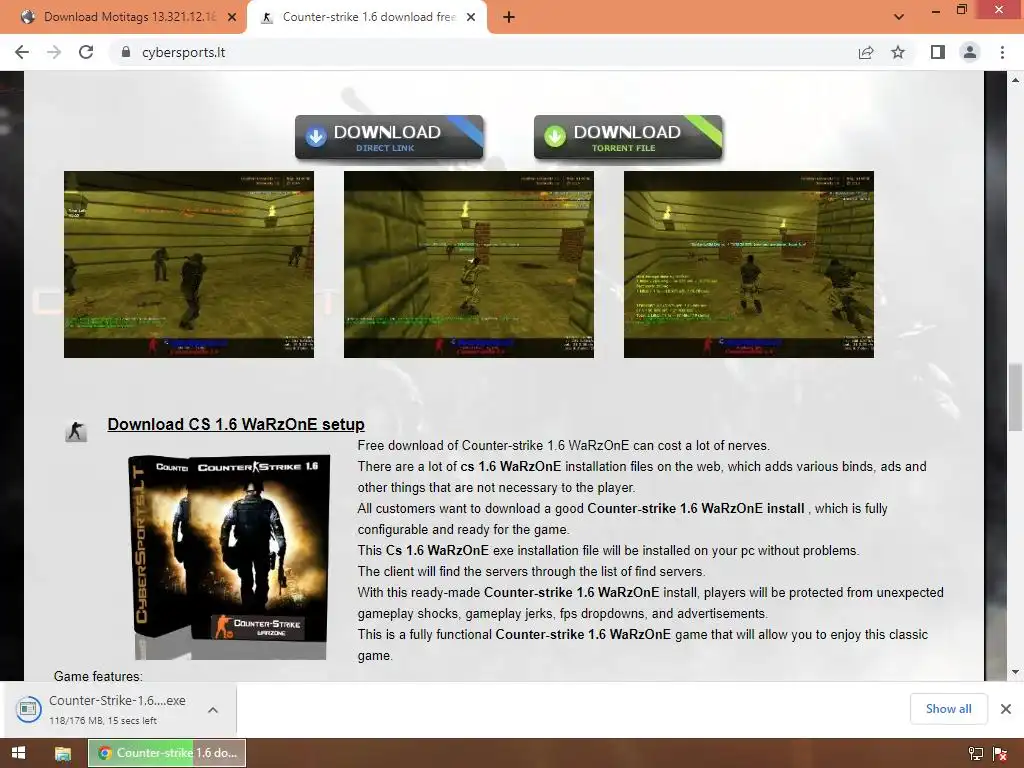Click the browser forward arrow

click(54, 52)
